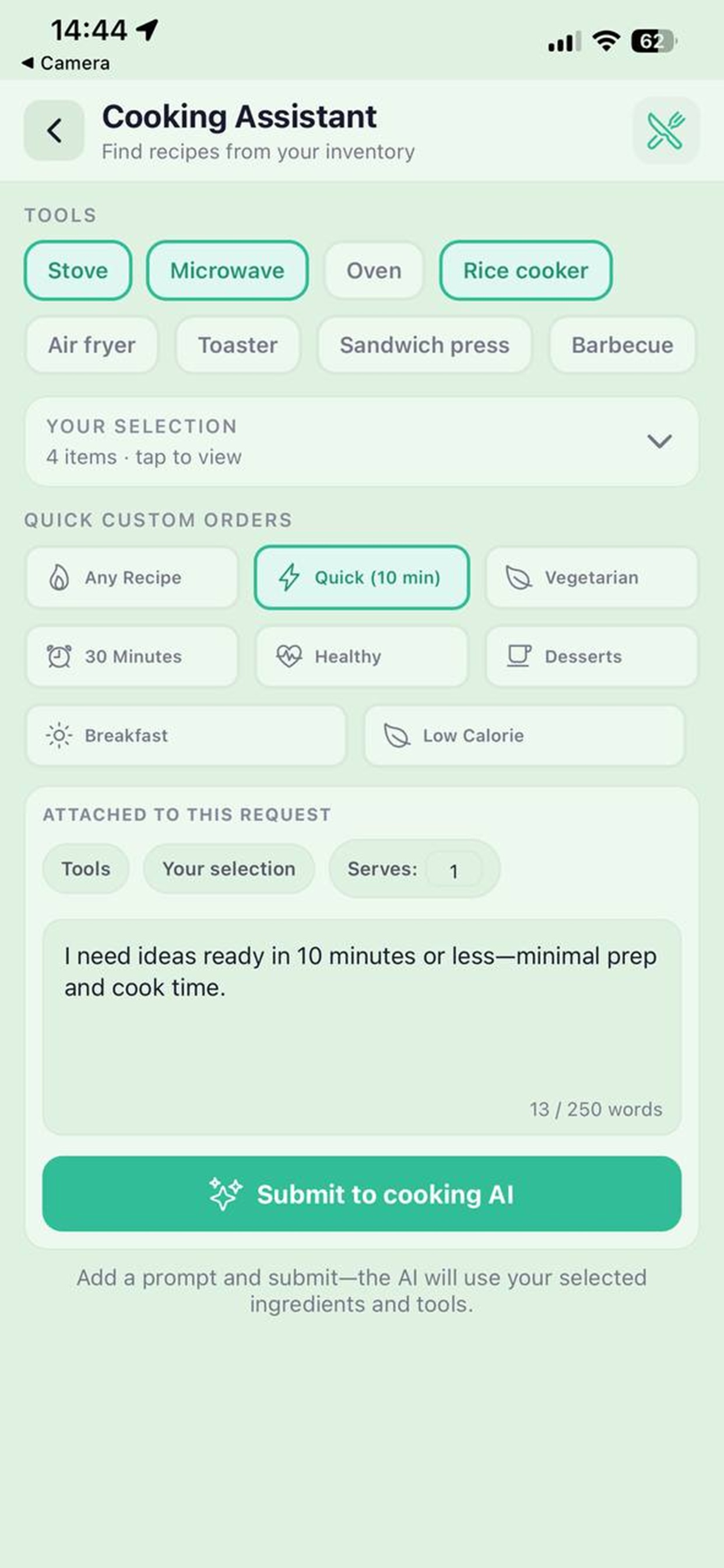The image size is (724, 1568).
Task: Return to Camera app via status bar
Action: [x=66, y=62]
